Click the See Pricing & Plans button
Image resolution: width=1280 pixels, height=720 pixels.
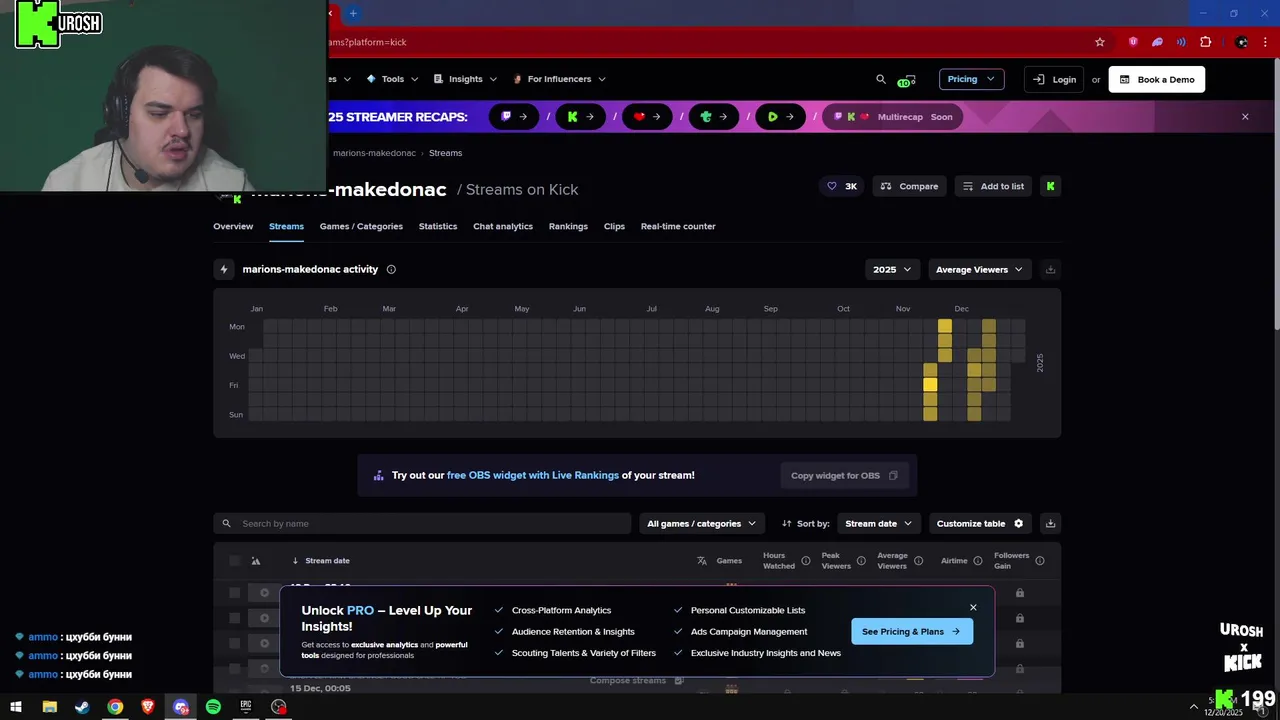(912, 631)
